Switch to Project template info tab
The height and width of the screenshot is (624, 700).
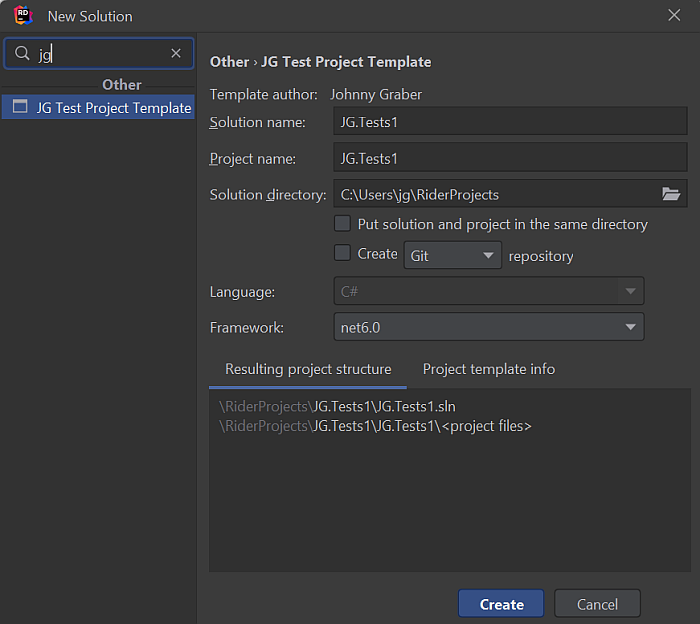[489, 369]
